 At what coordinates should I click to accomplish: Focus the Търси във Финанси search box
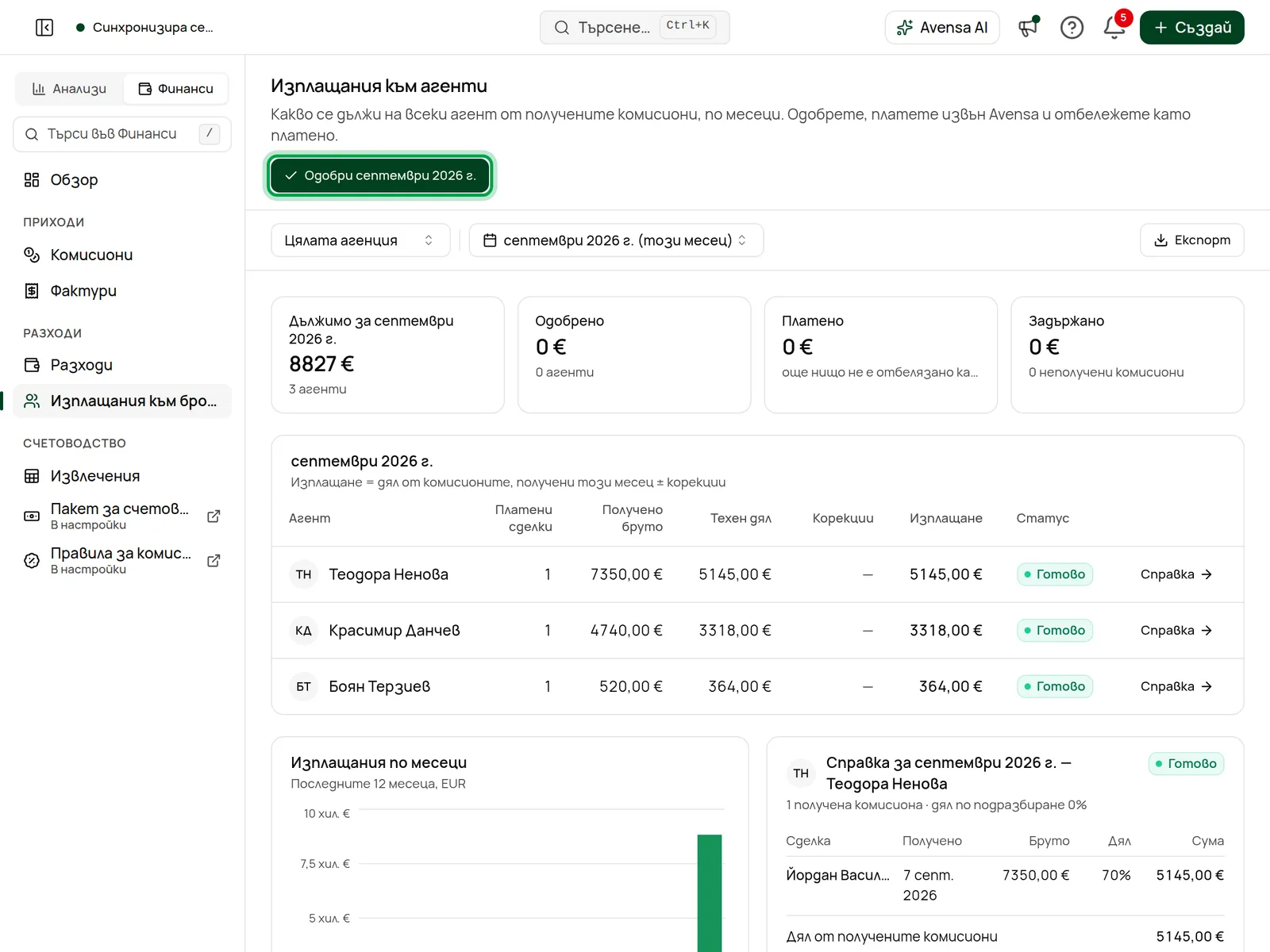tap(122, 134)
